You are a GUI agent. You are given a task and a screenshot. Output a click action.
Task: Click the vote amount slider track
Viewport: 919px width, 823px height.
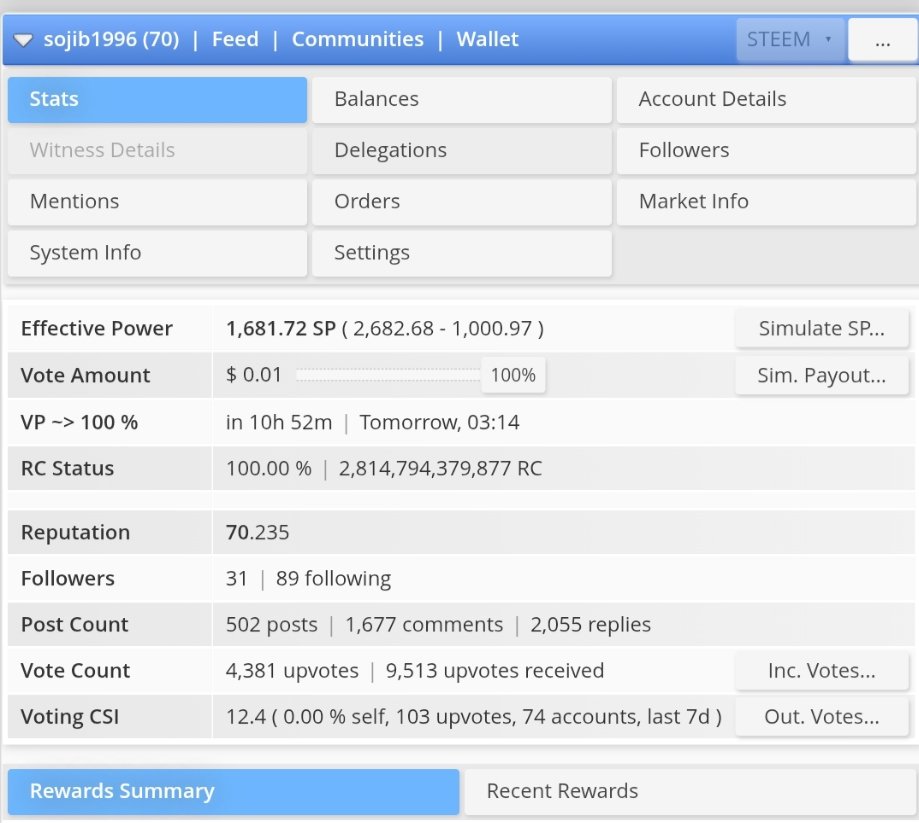point(388,375)
